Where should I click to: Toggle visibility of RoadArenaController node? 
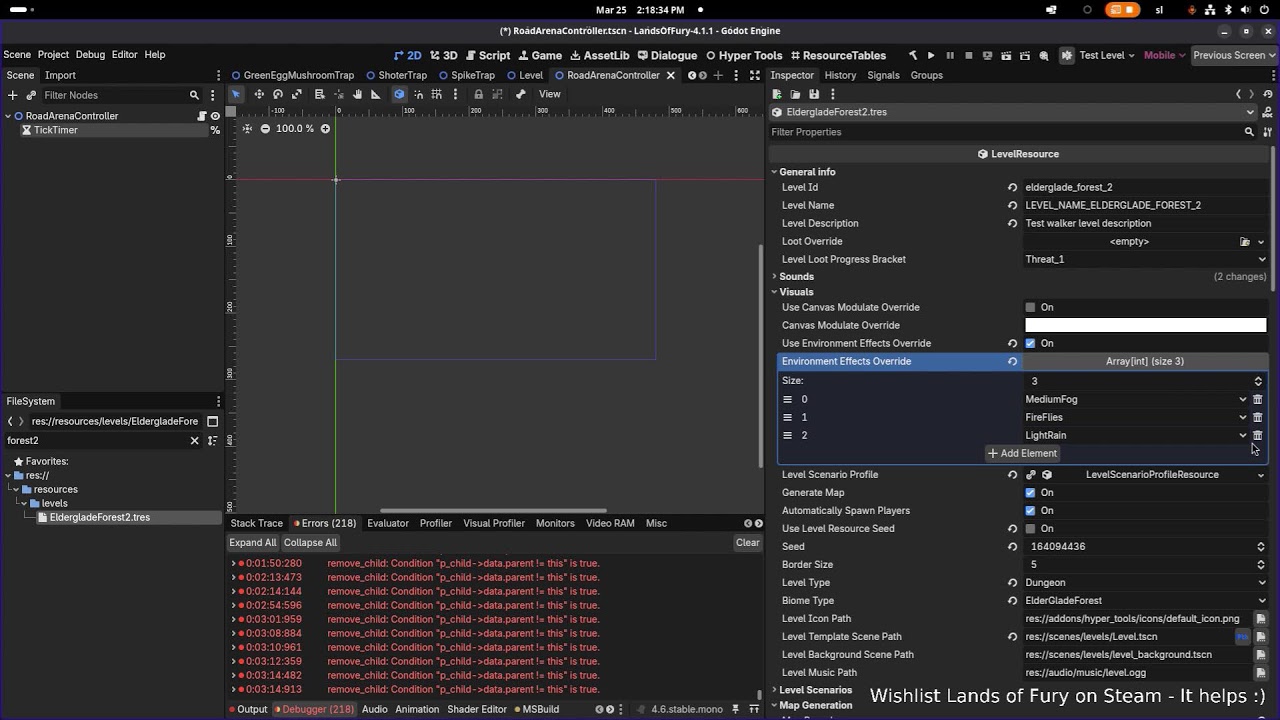point(215,116)
